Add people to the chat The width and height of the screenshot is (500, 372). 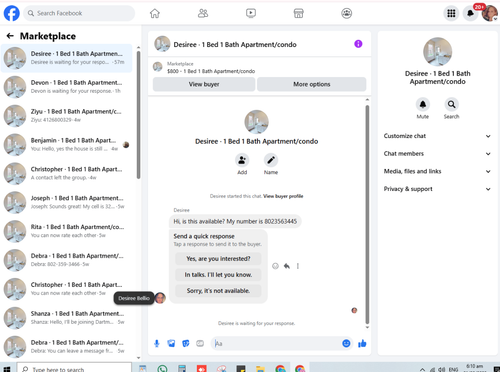point(242,160)
